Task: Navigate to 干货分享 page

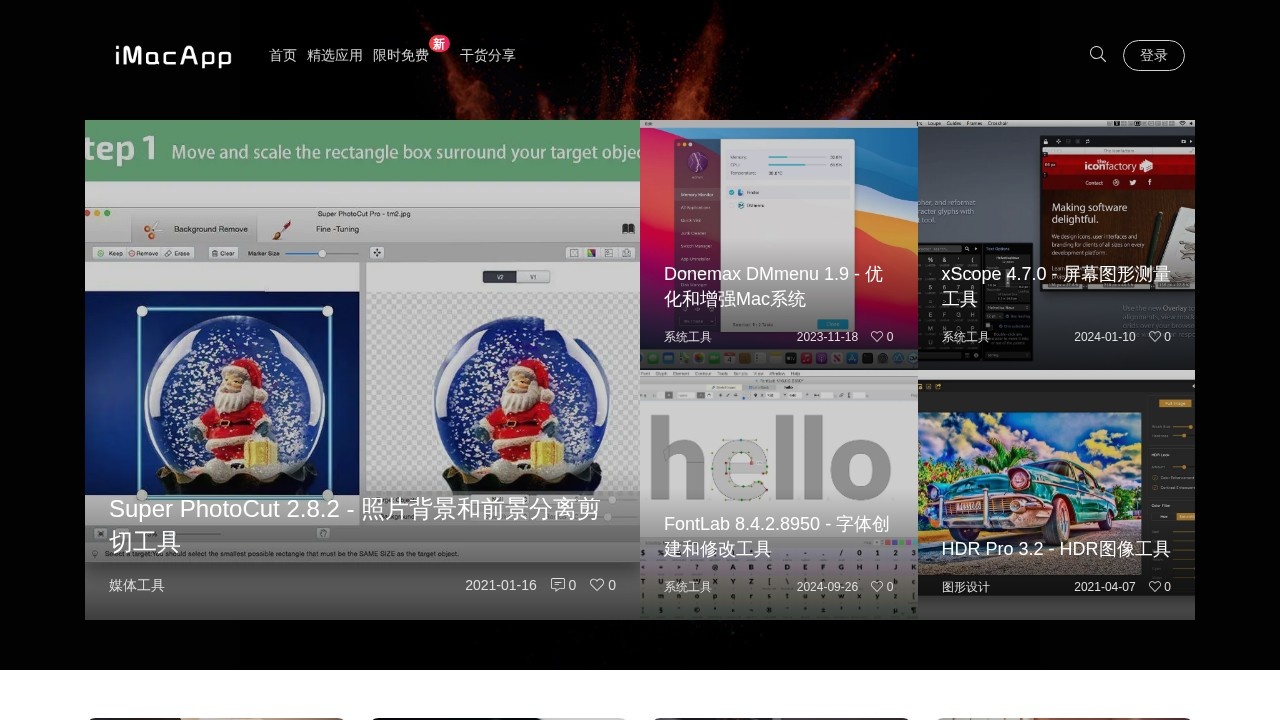Action: point(488,56)
